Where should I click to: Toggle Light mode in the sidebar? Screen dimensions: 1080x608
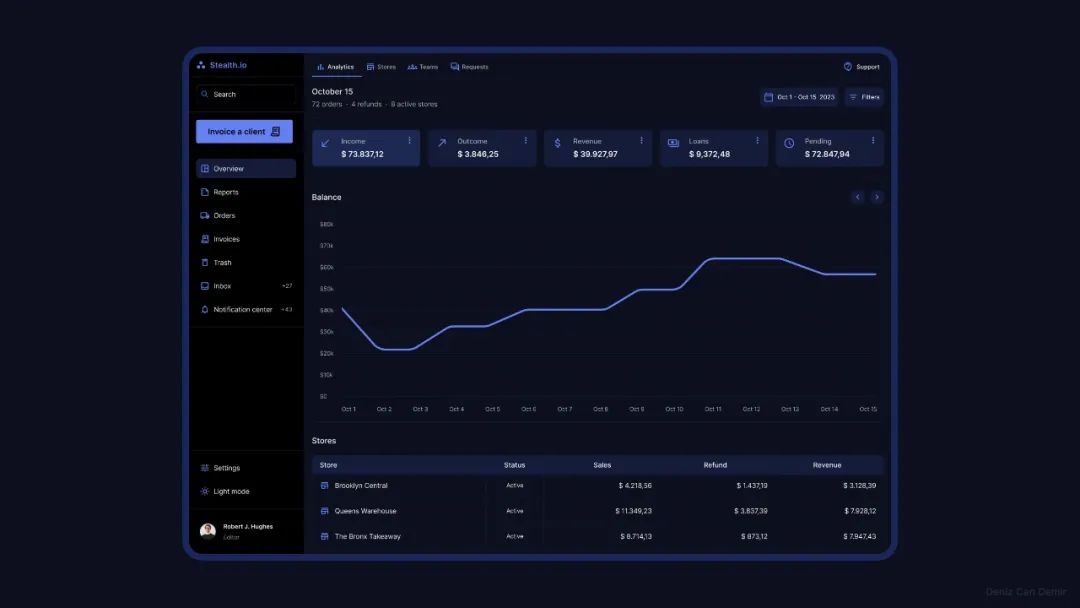(x=225, y=492)
